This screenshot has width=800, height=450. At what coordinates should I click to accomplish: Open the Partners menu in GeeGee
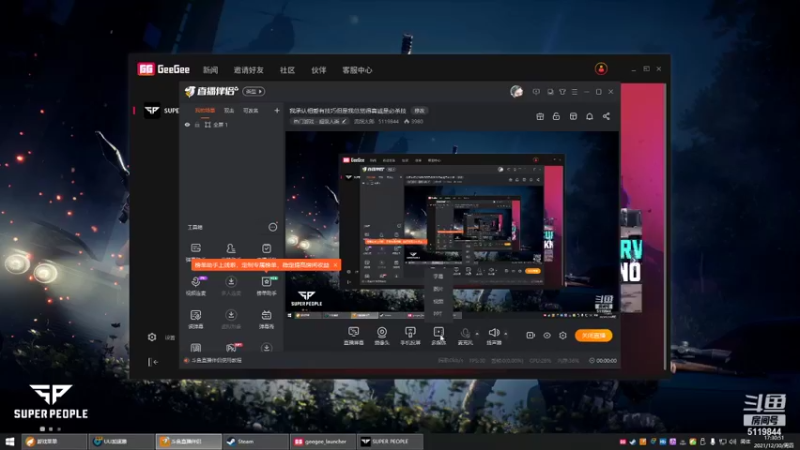(x=318, y=70)
